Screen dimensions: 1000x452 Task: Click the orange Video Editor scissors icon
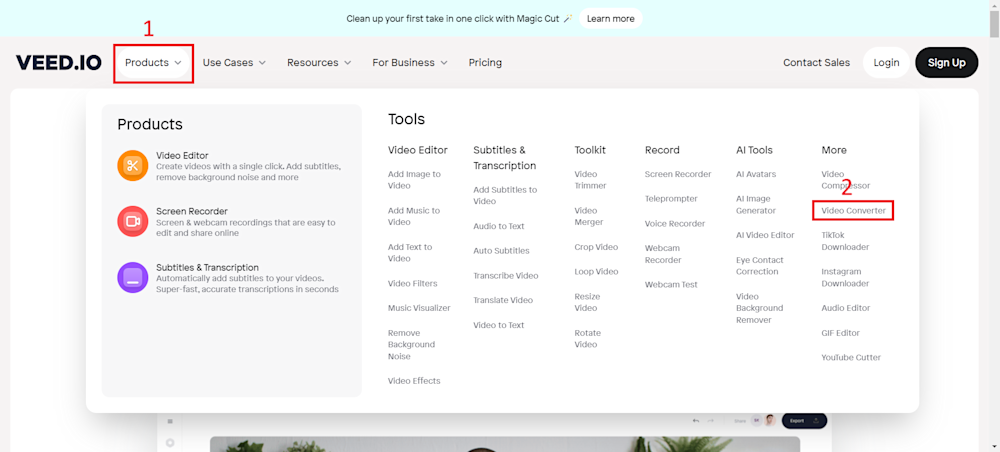[133, 166]
